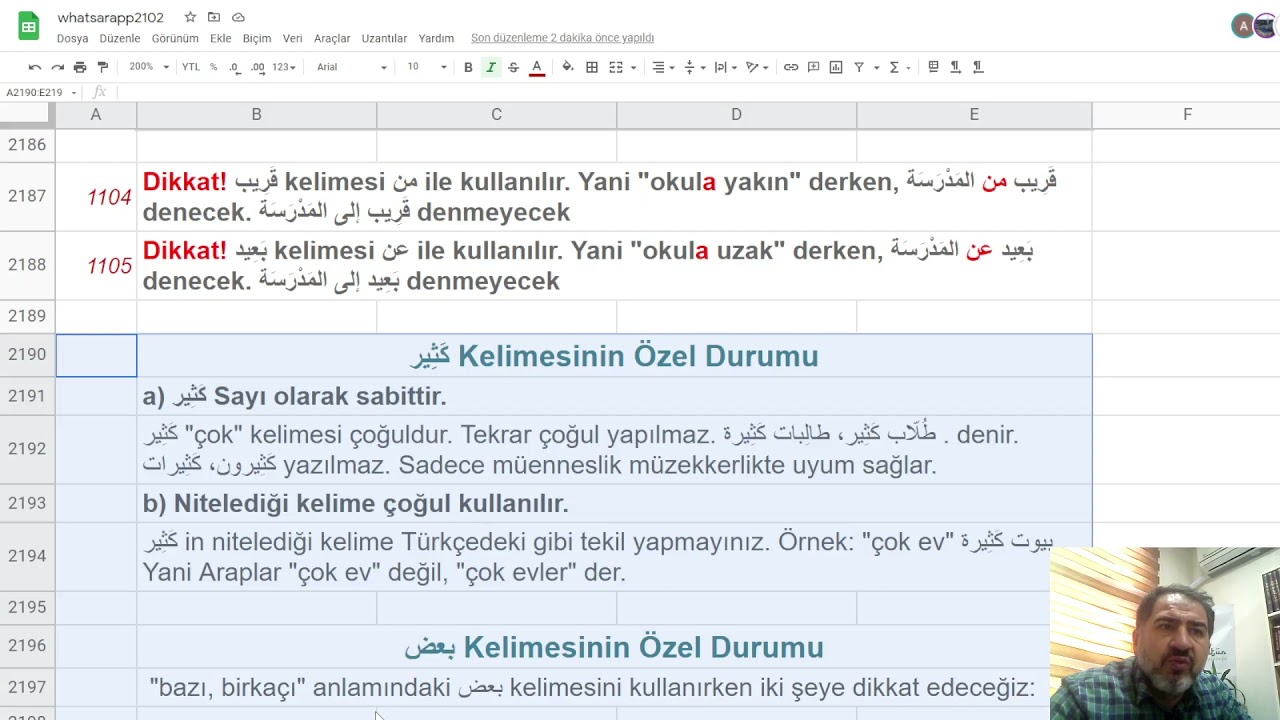Open the text color picker
Image resolution: width=1280 pixels, height=720 pixels.
click(x=537, y=67)
